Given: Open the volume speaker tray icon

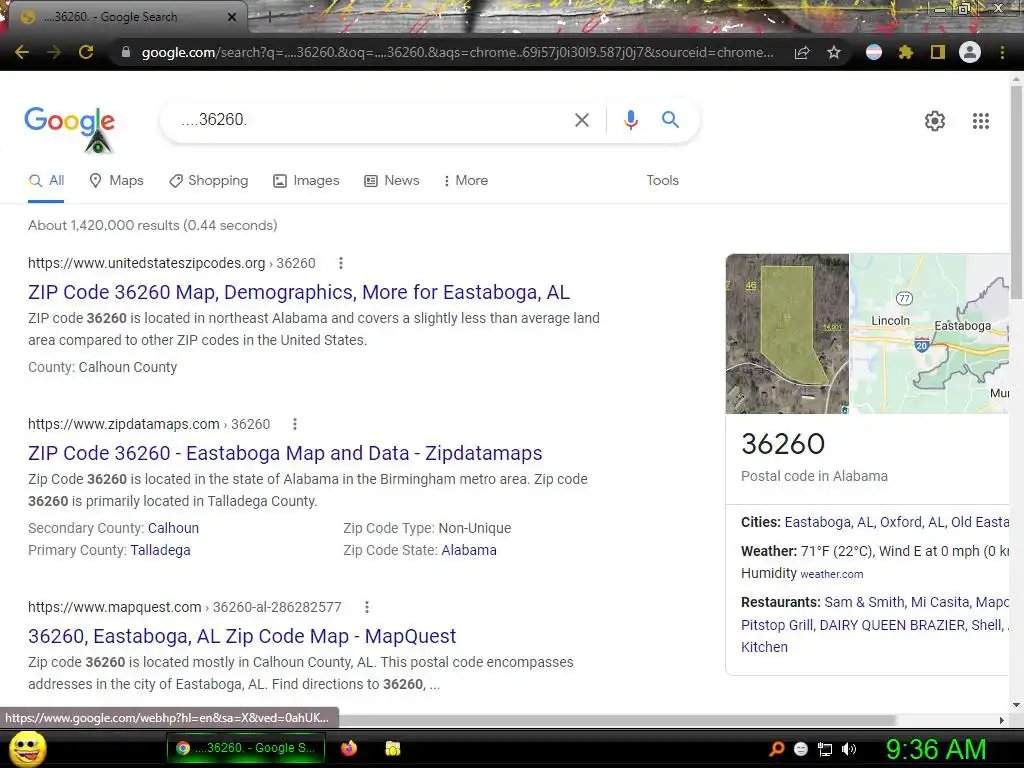Looking at the screenshot, I should (x=849, y=749).
